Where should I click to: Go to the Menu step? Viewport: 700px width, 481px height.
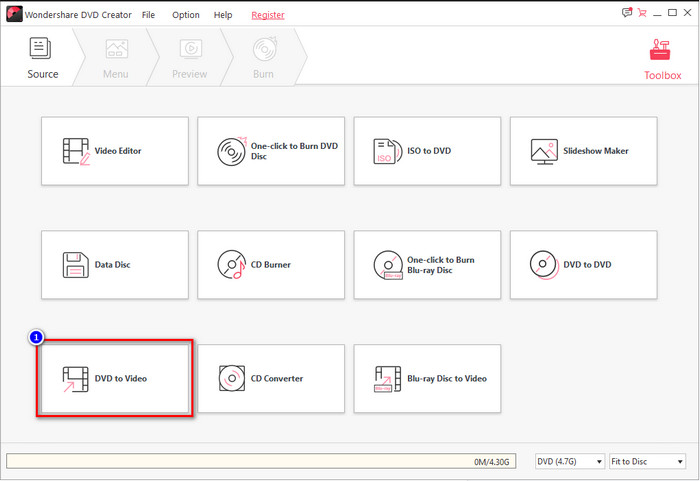click(x=116, y=58)
